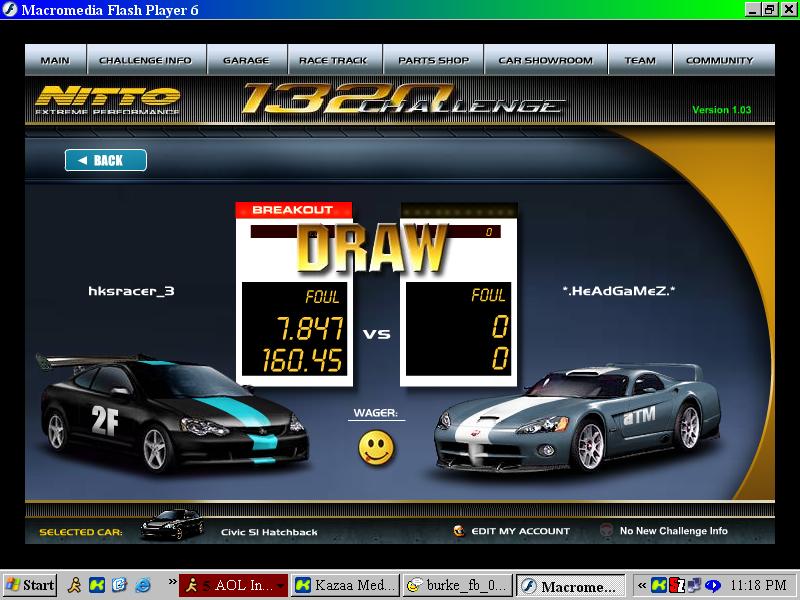800x600 pixels.
Task: Expand the quick launch overflow chevron
Action: (172, 582)
